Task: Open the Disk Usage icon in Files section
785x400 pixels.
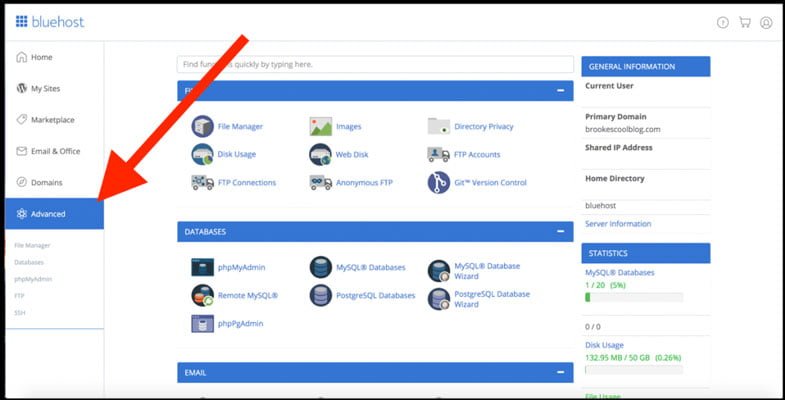Action: [x=202, y=154]
